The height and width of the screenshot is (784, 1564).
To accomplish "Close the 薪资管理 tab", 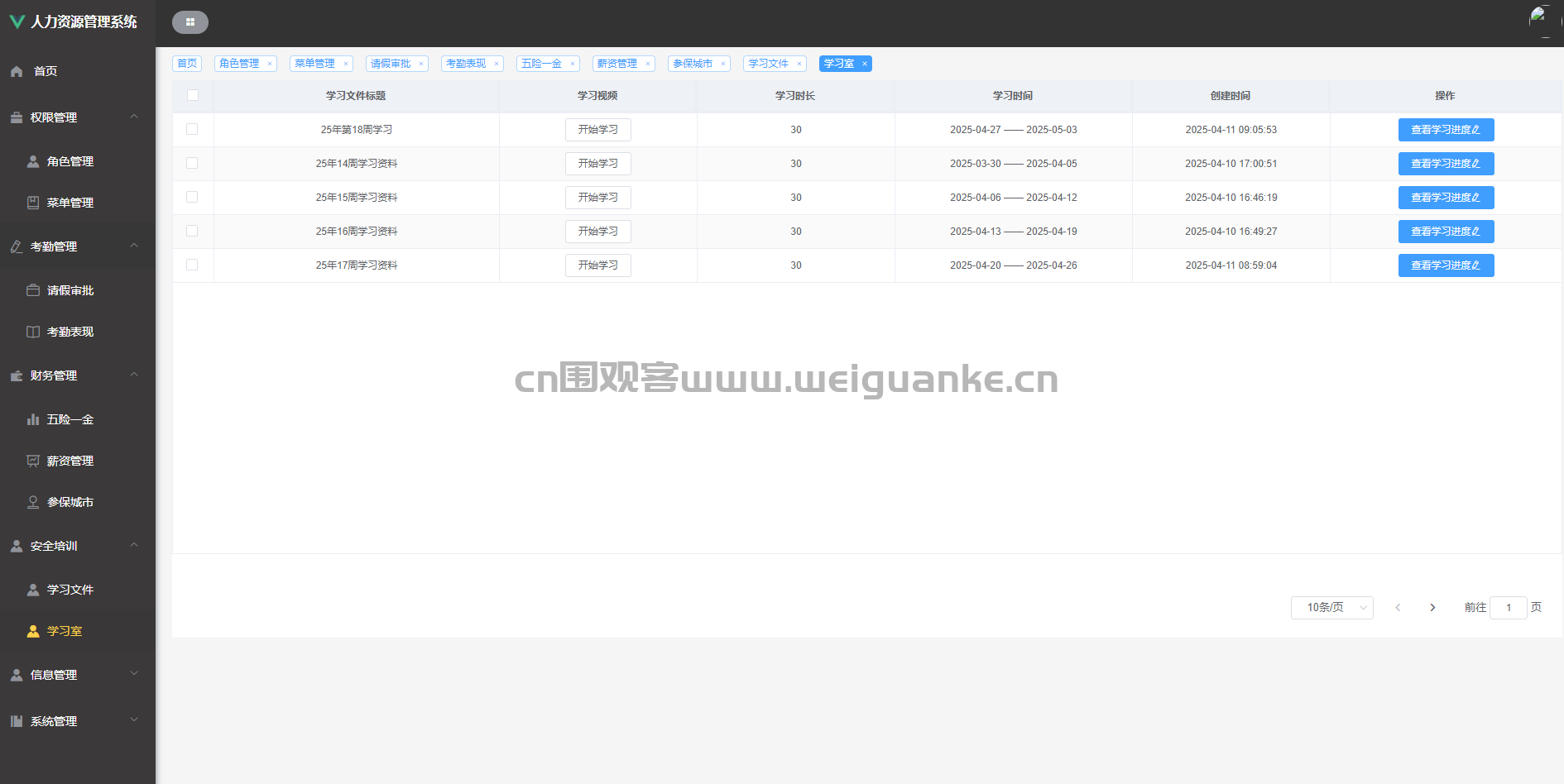I will [648, 64].
